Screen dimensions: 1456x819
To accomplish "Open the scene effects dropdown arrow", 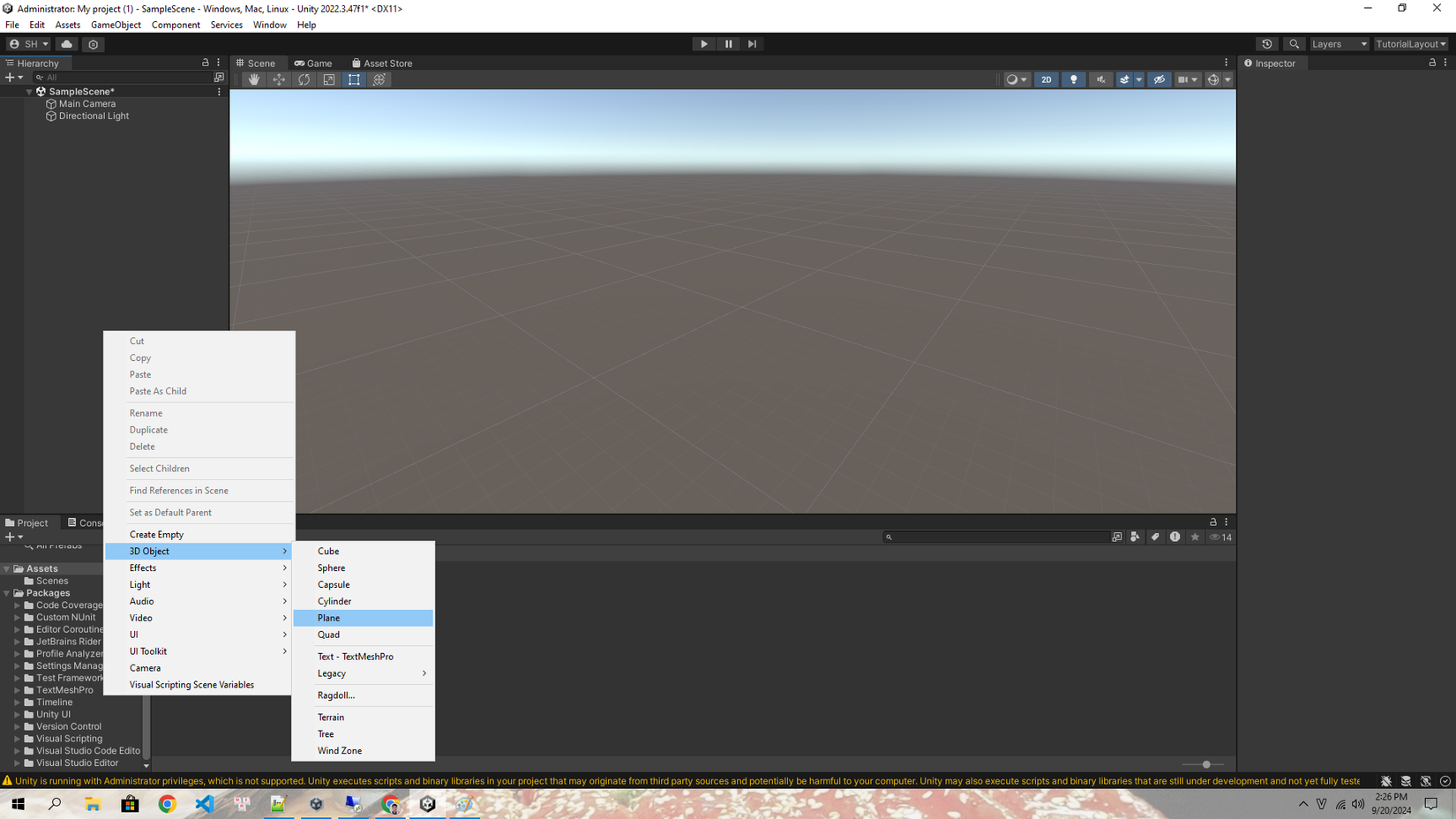I will [1139, 79].
